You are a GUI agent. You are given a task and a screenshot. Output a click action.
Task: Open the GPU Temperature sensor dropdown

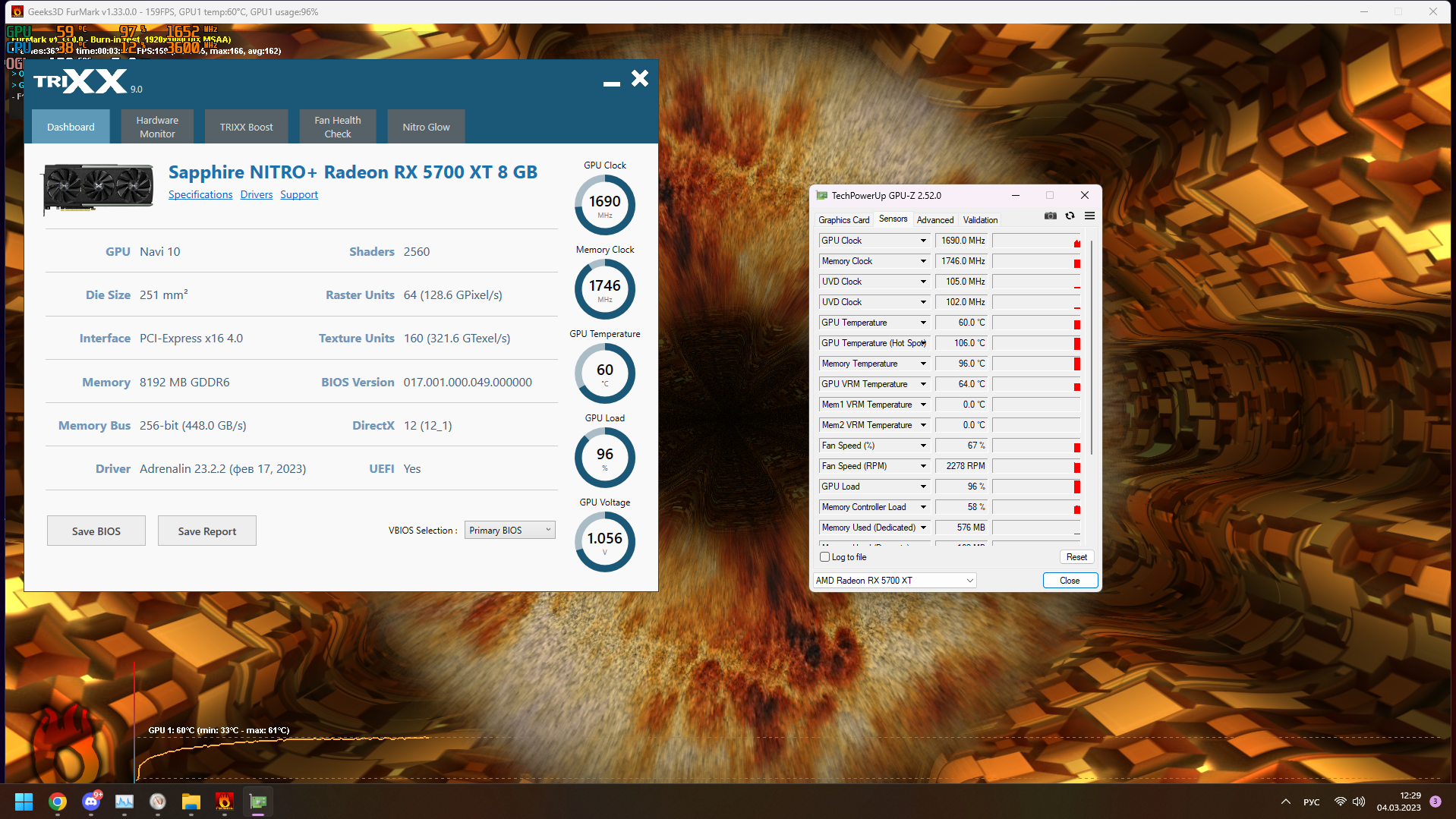point(923,323)
